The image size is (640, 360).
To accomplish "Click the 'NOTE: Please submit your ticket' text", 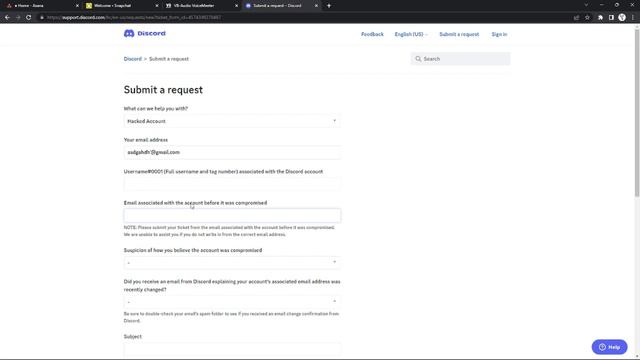I will tap(229, 231).
